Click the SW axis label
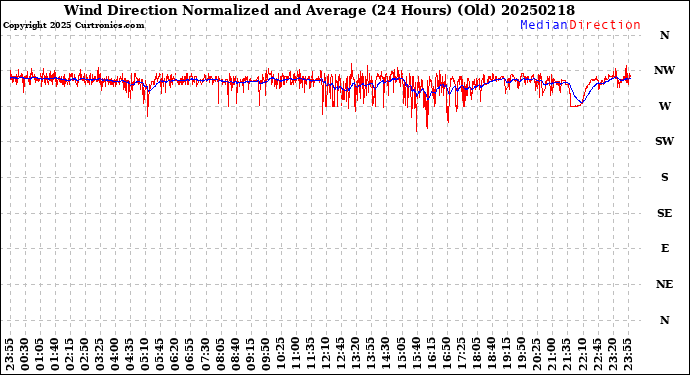 point(664,141)
